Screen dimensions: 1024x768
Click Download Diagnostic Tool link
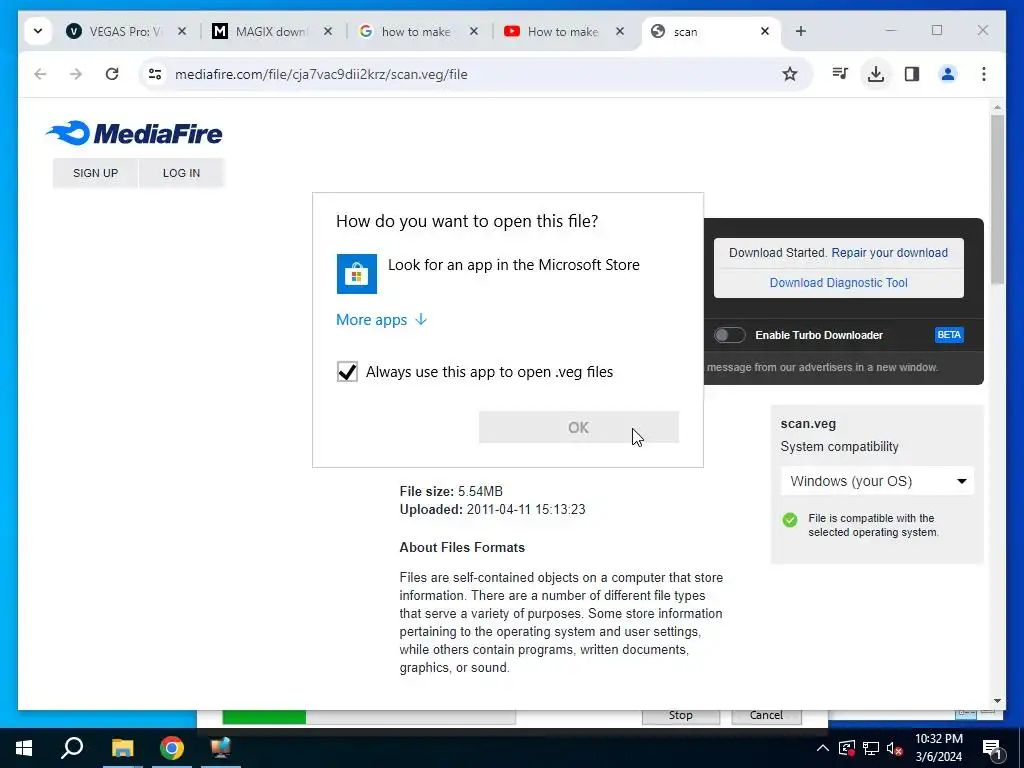click(839, 283)
